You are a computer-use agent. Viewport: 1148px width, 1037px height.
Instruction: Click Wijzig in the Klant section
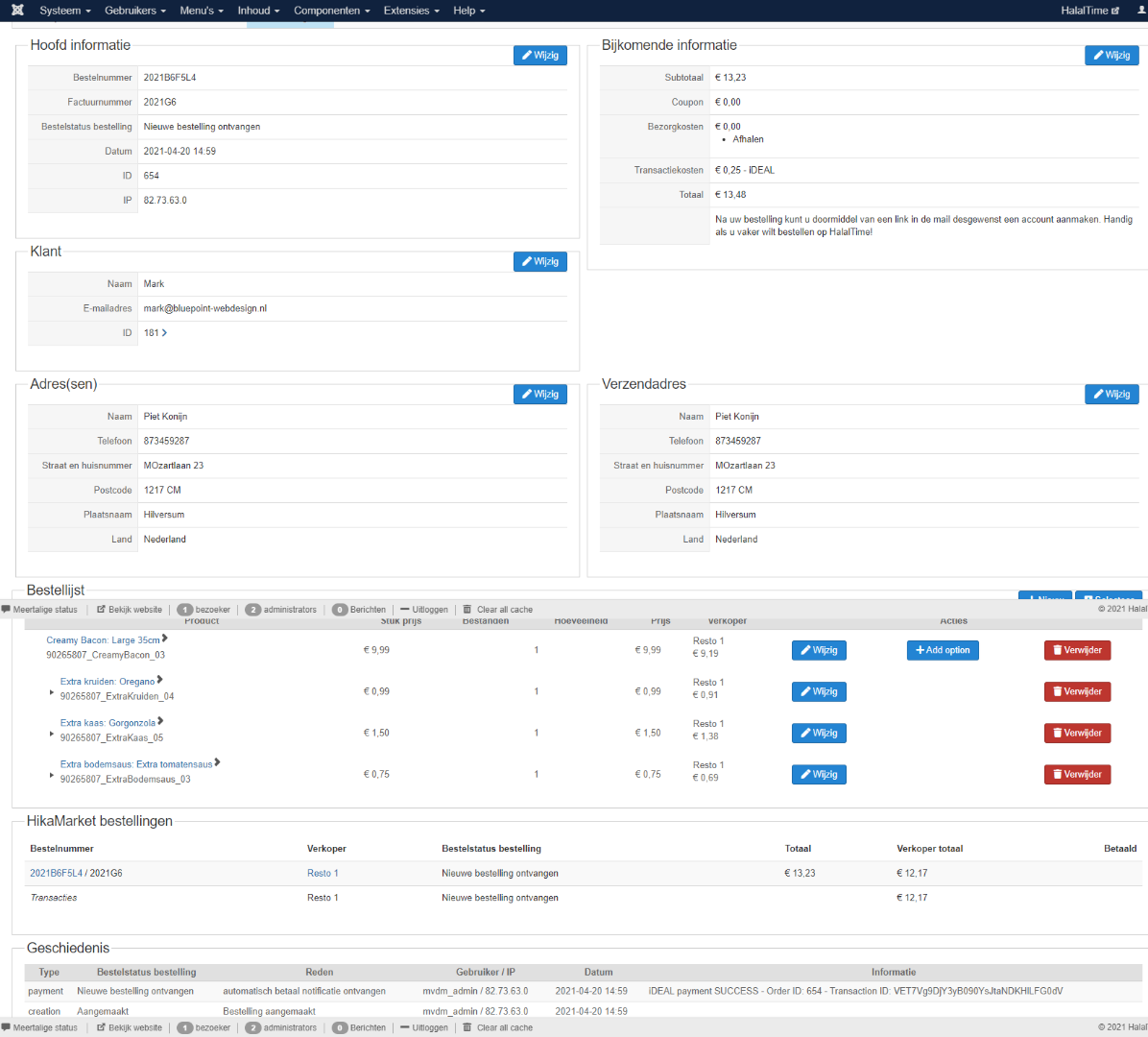pyautogui.click(x=539, y=262)
